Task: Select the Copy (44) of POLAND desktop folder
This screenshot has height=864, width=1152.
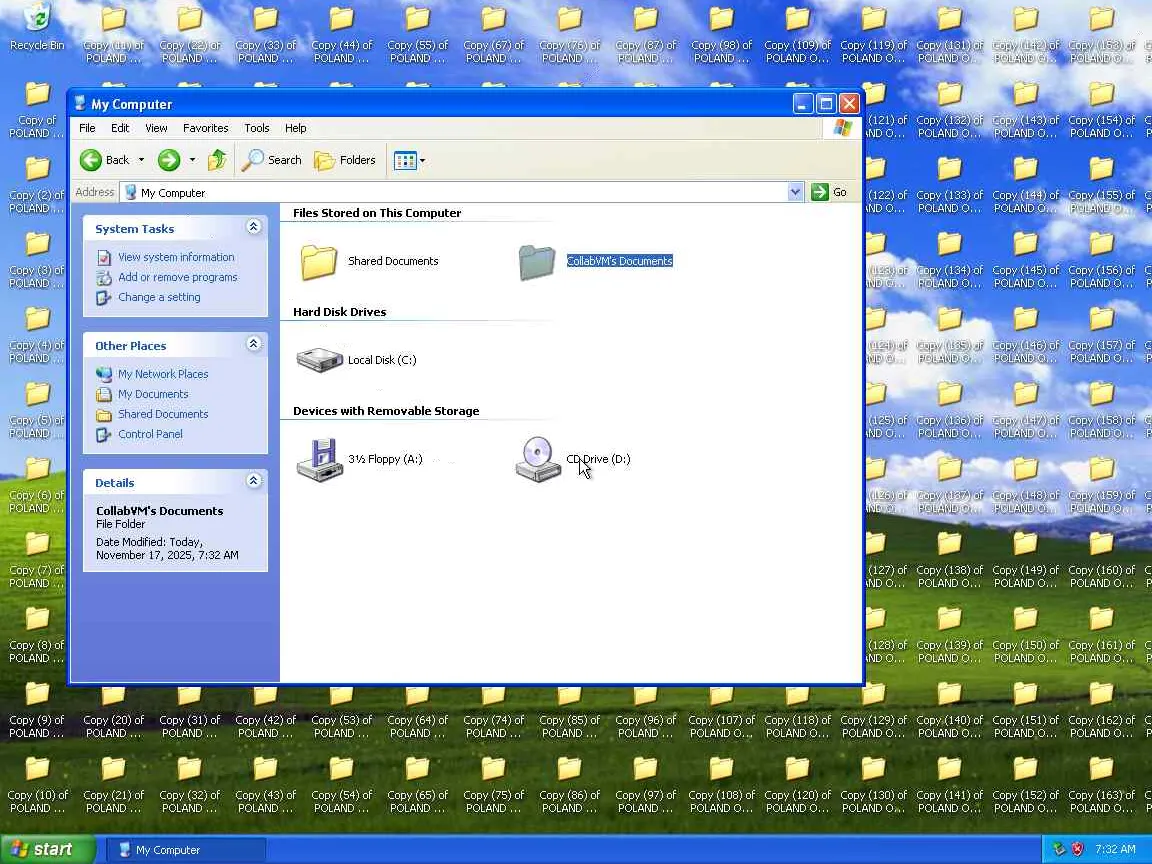Action: (x=341, y=37)
